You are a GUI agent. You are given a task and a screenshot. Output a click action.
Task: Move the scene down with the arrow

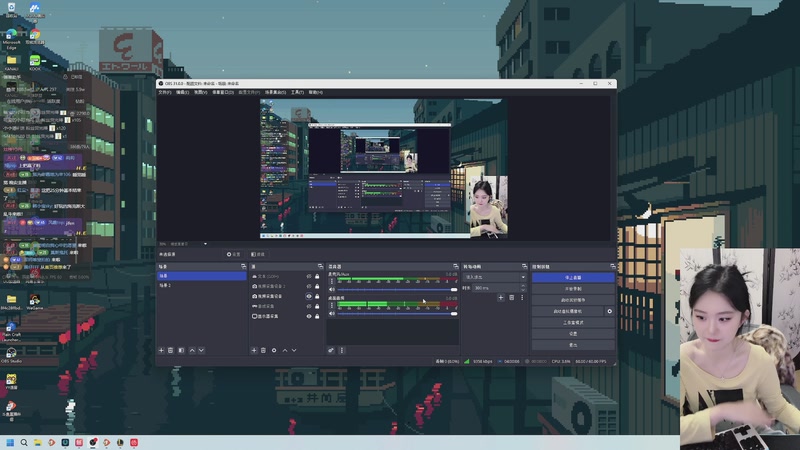click(202, 351)
